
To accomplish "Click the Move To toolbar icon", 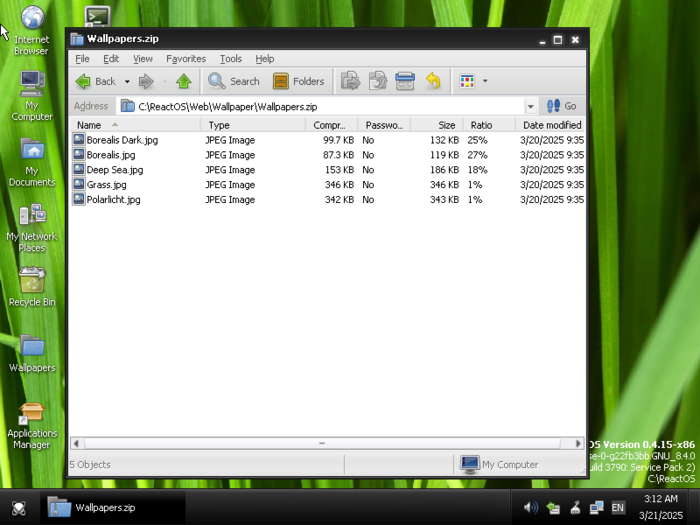I will pos(350,81).
